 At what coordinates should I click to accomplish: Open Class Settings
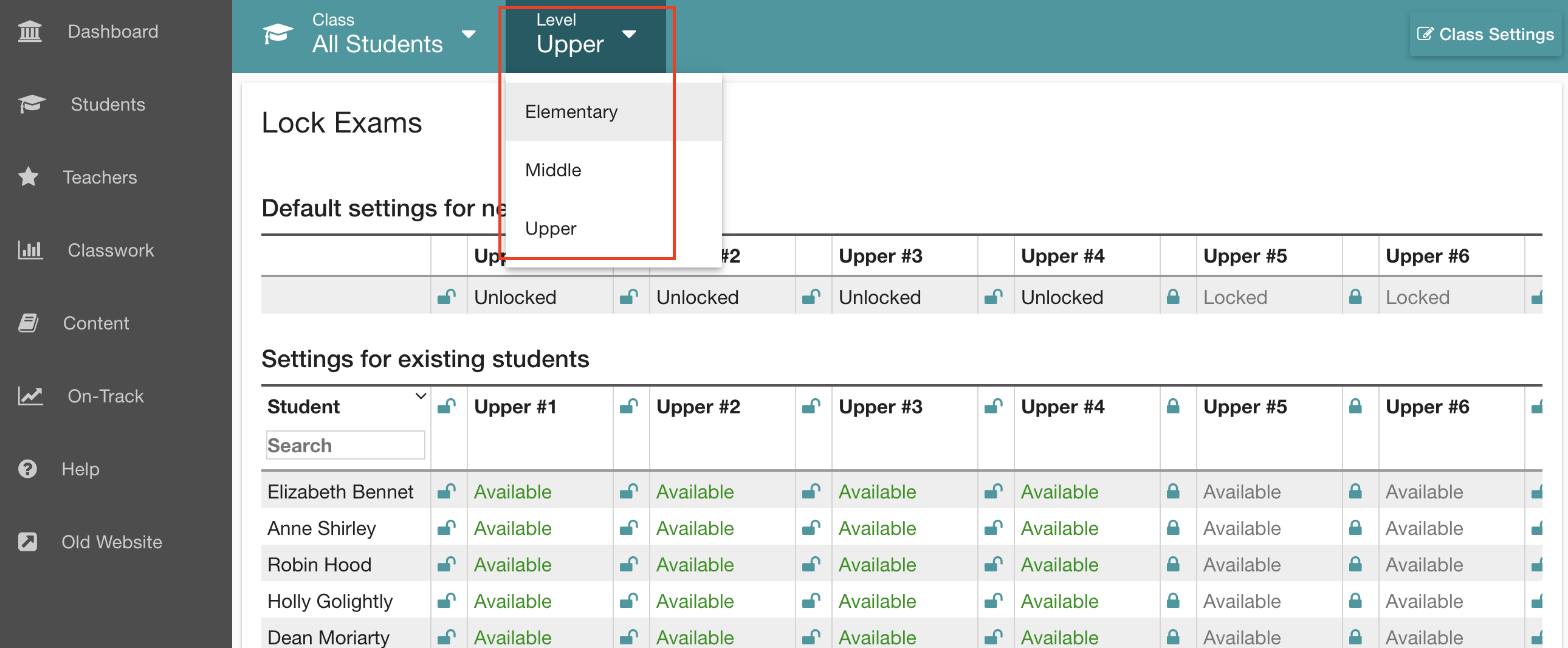[1486, 34]
